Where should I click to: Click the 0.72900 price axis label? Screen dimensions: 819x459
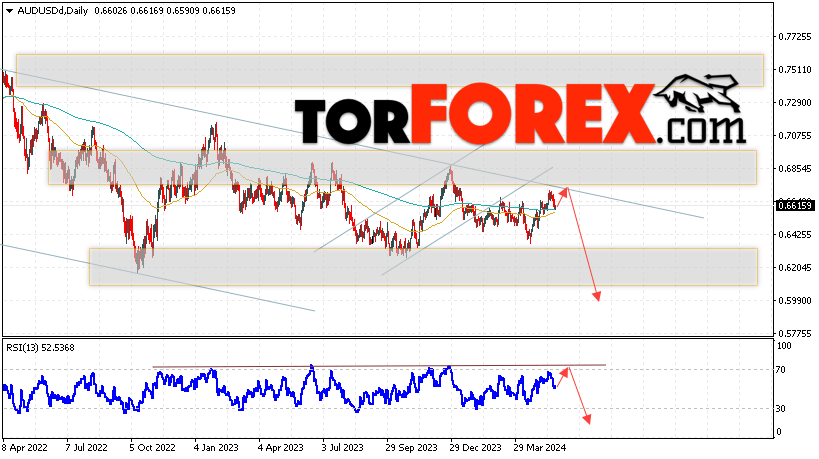tap(794, 102)
